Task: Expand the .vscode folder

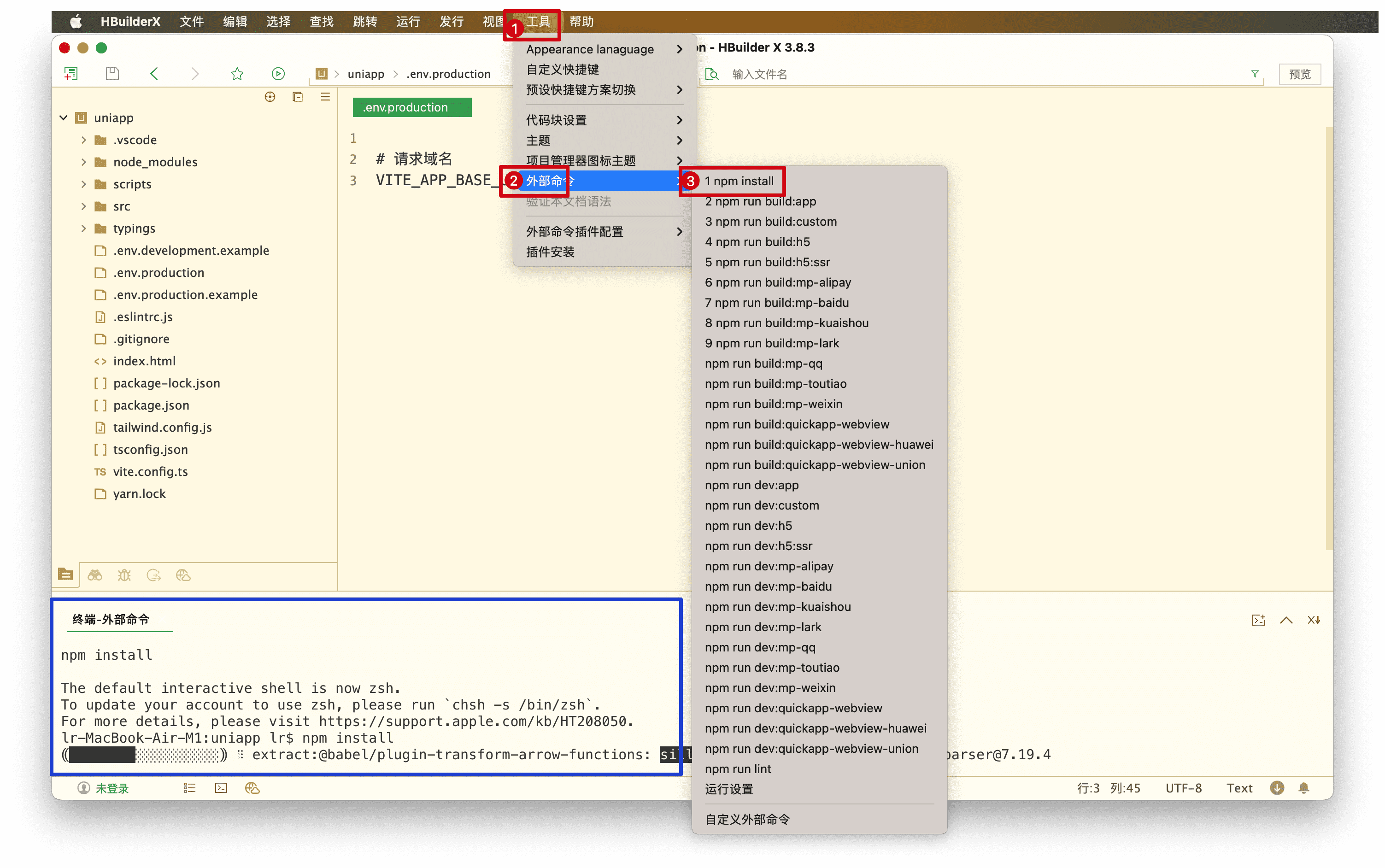Action: (84, 140)
